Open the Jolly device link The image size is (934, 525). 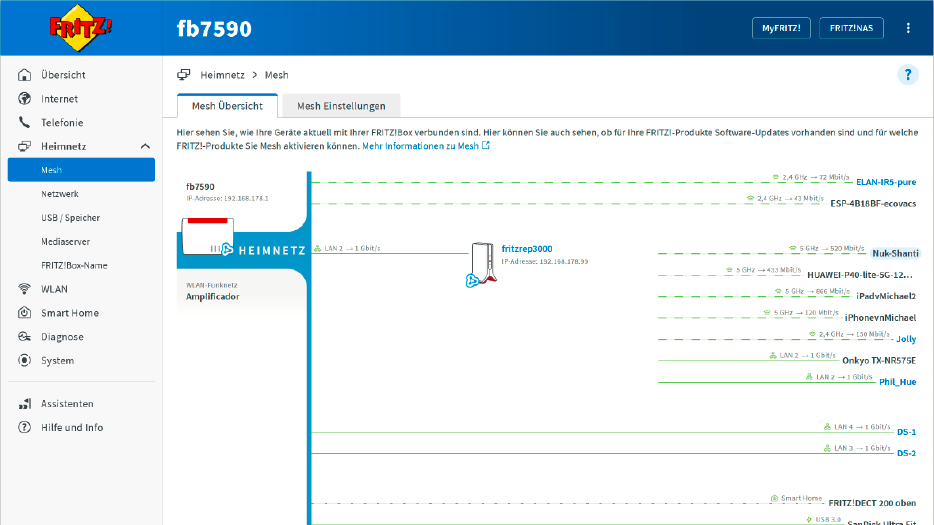906,338
